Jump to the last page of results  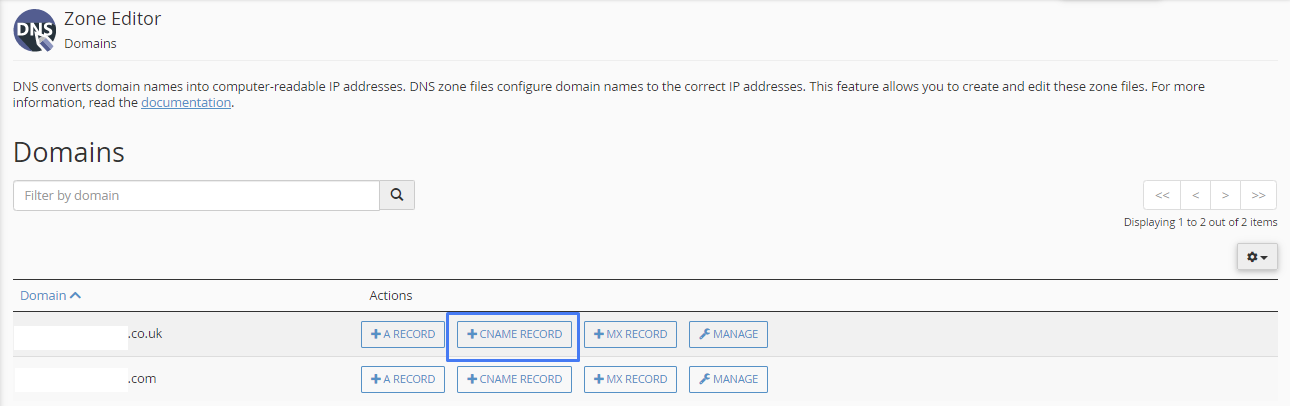tap(1258, 195)
